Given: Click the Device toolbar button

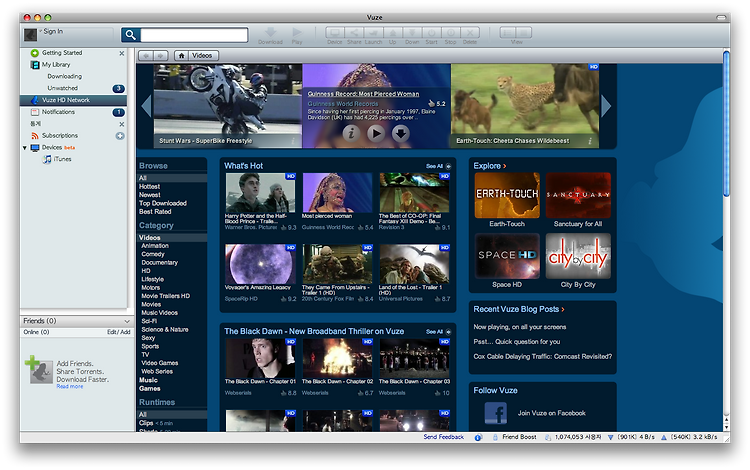Looking at the screenshot, I should (335, 33).
